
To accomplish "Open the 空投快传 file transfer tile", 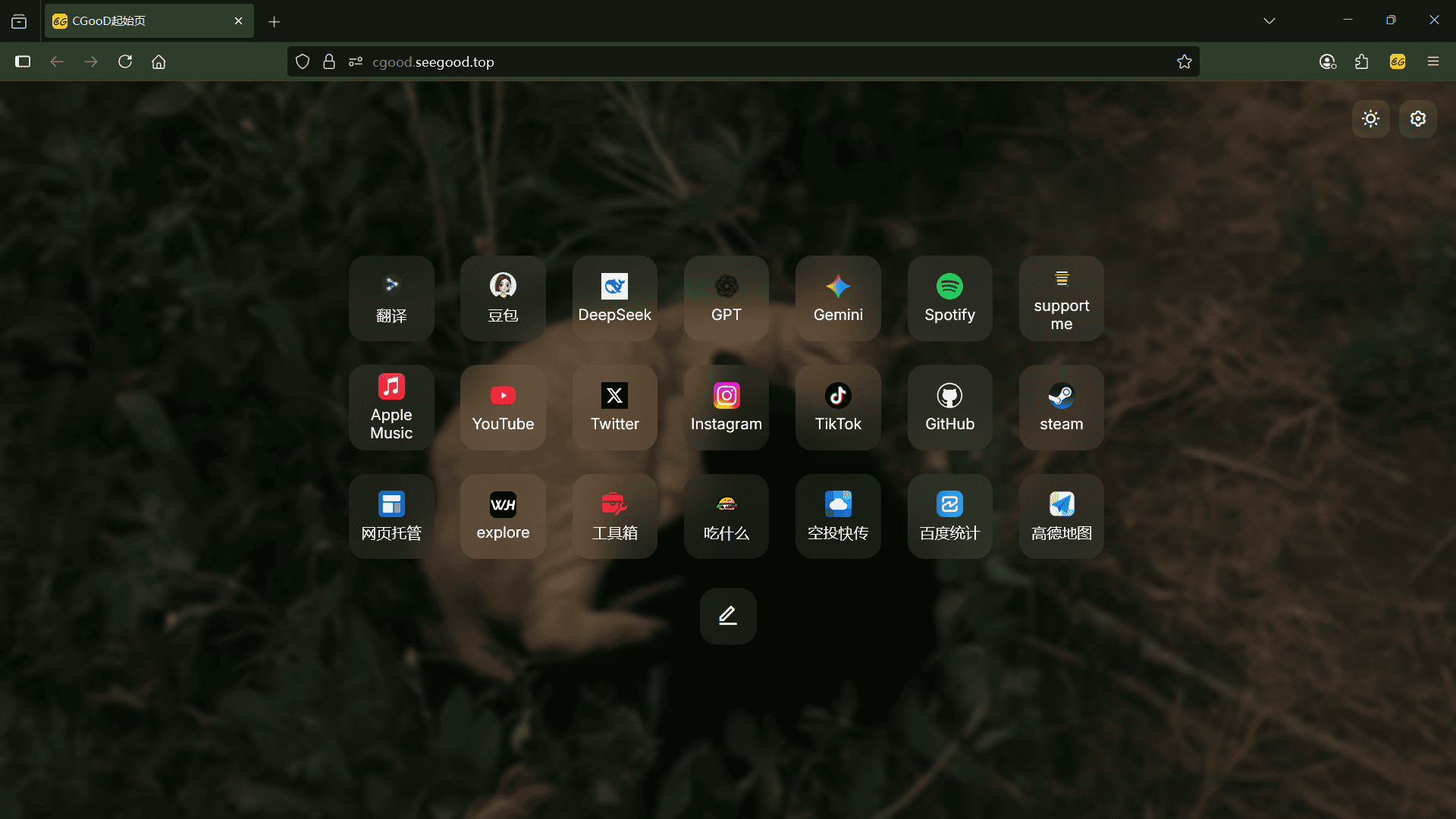I will pyautogui.click(x=838, y=516).
